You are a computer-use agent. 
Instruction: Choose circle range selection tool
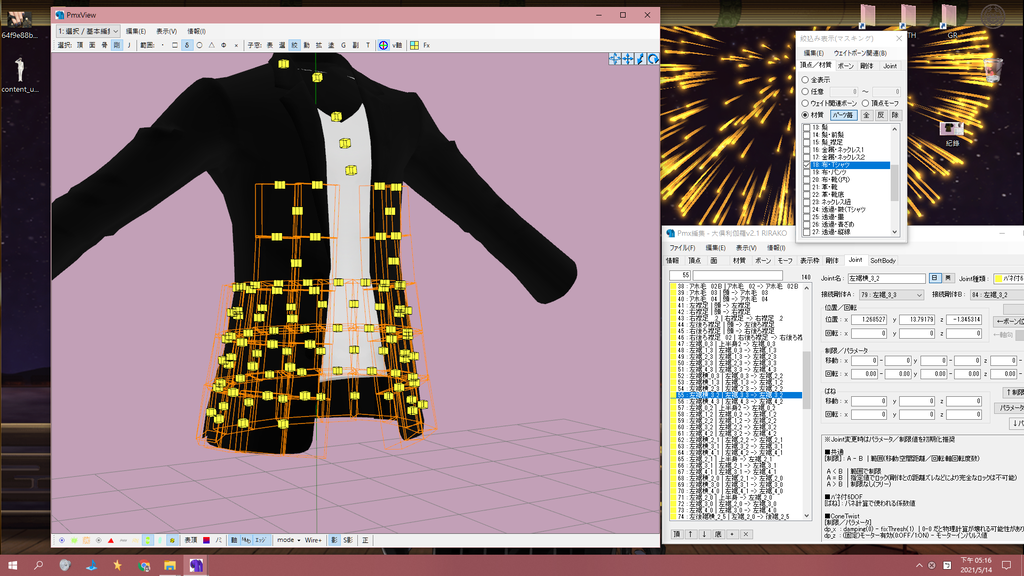coord(199,45)
